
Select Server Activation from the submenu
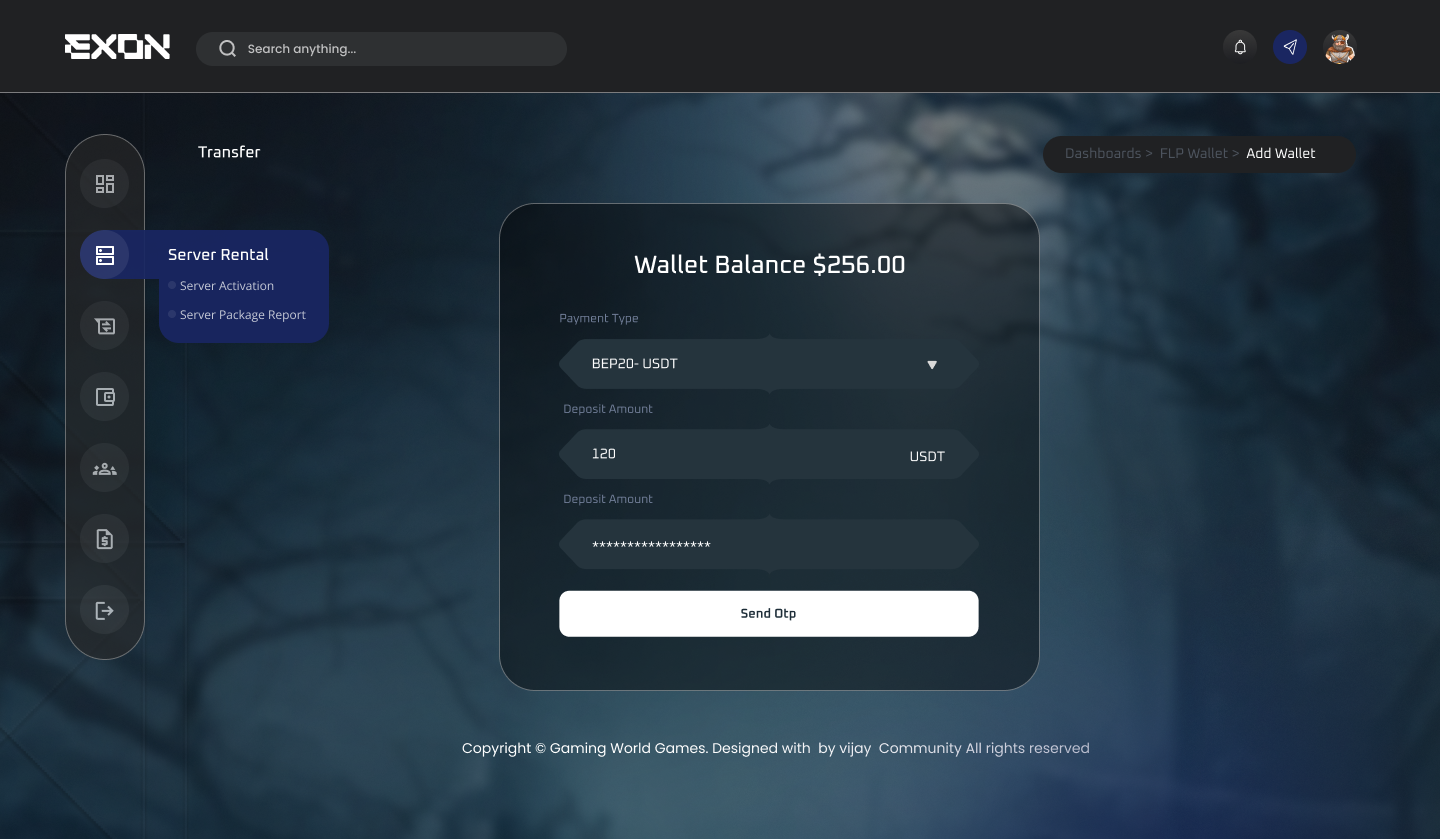pyautogui.click(x=227, y=286)
